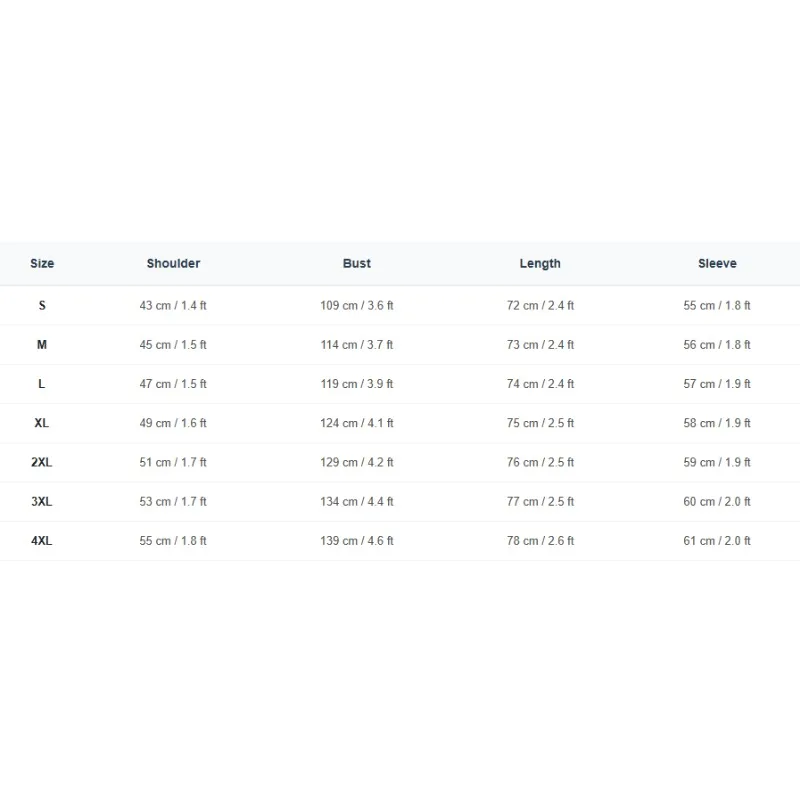Click 4XL shoulder value 55 cm / 1.8 ft
Image resolution: width=800 pixels, height=800 pixels.
point(173,541)
